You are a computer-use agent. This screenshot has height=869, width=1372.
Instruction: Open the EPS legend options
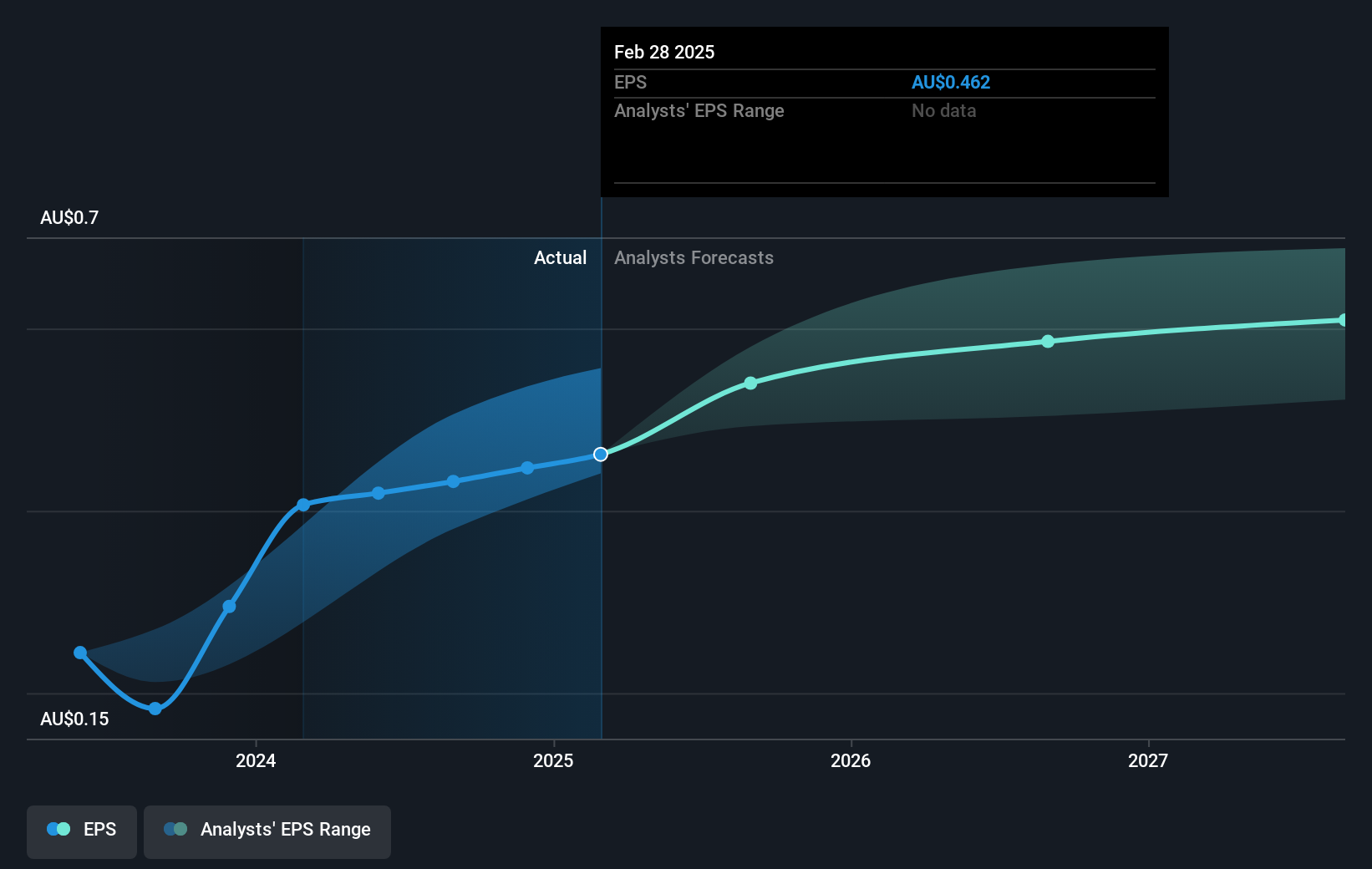pos(81,831)
